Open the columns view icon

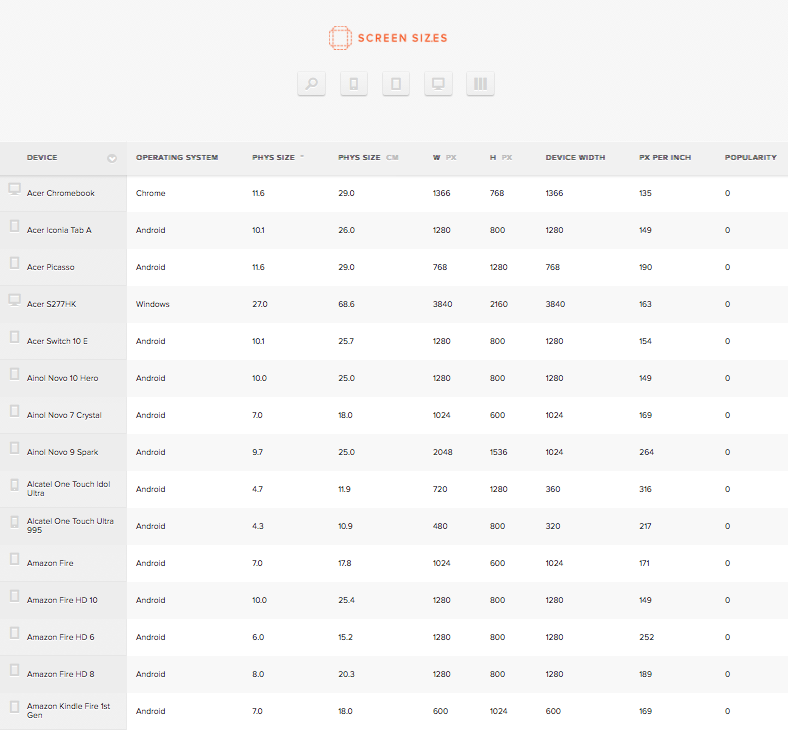[480, 83]
